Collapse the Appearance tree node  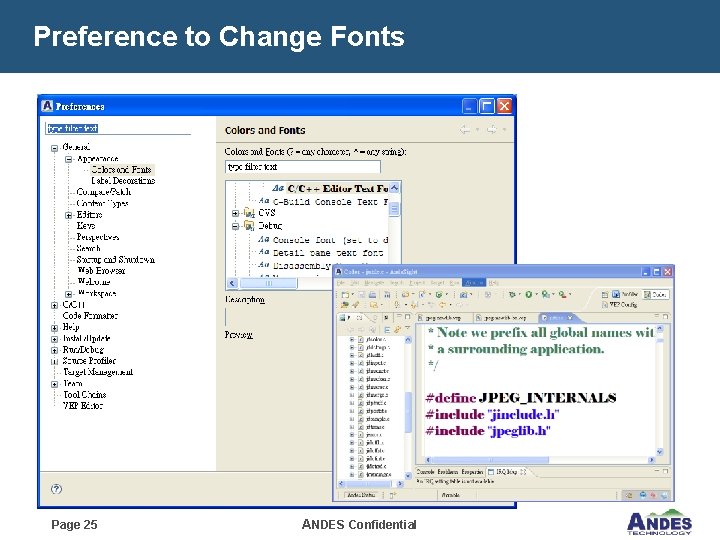[69, 159]
